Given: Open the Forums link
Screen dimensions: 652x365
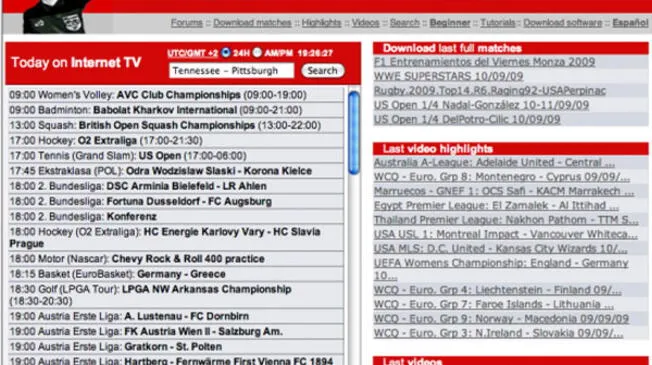Looking at the screenshot, I should tap(187, 23).
